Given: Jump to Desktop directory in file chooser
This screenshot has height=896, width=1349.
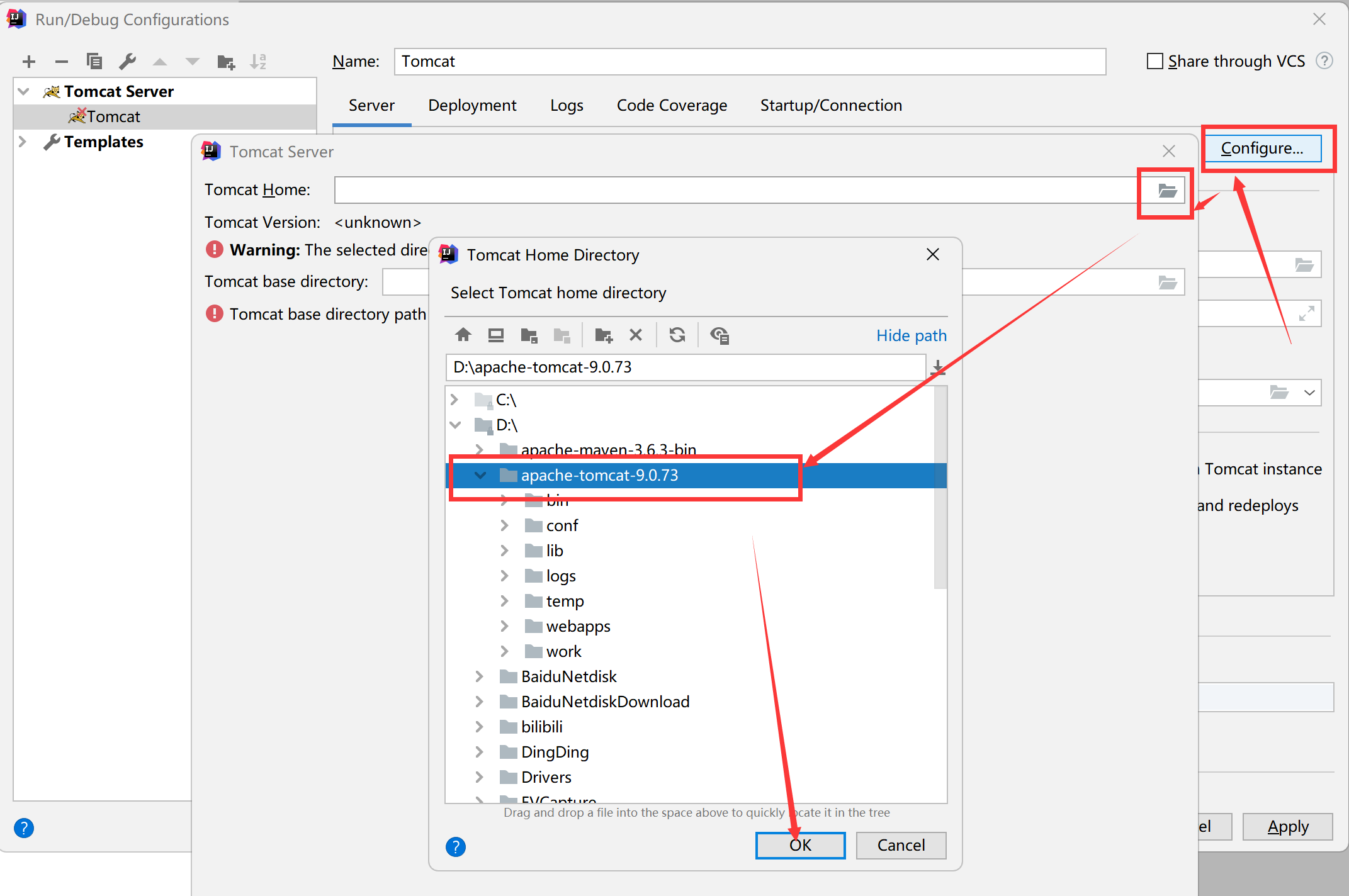Looking at the screenshot, I should tap(496, 335).
